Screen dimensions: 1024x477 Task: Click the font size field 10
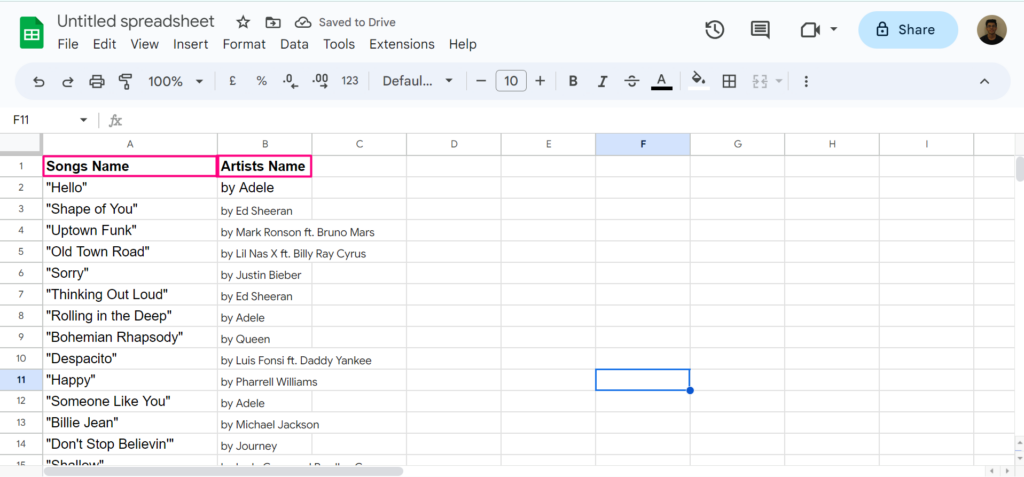coord(511,81)
